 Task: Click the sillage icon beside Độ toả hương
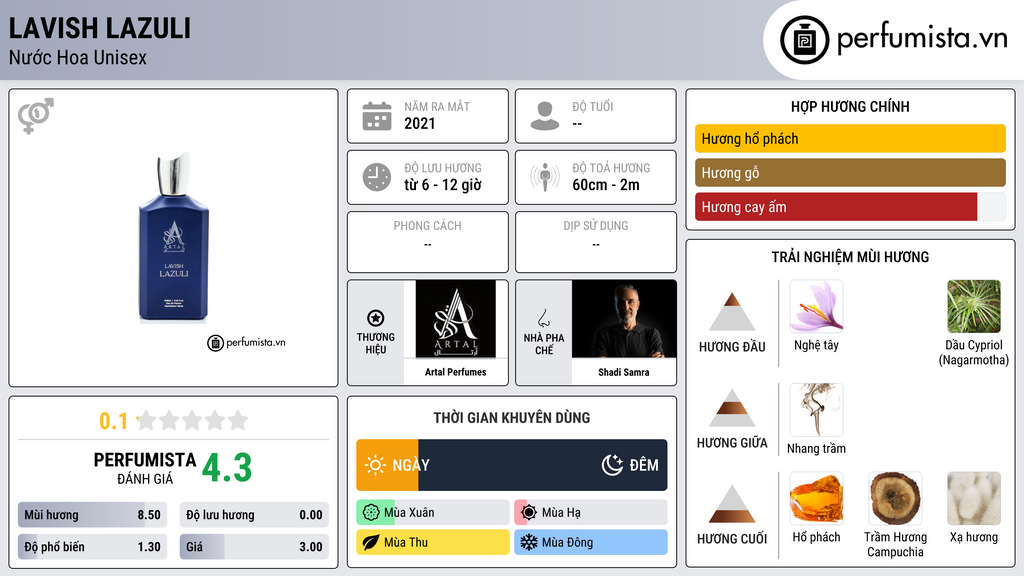545,177
